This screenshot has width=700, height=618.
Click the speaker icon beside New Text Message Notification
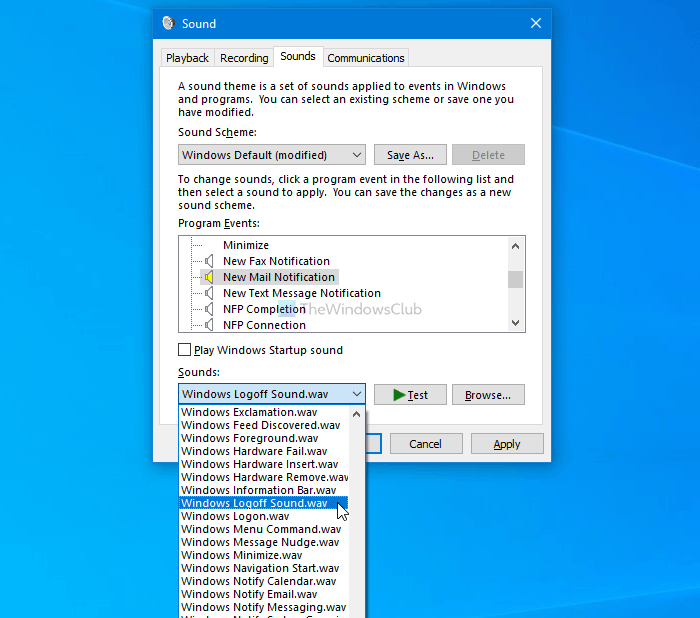[x=209, y=293]
